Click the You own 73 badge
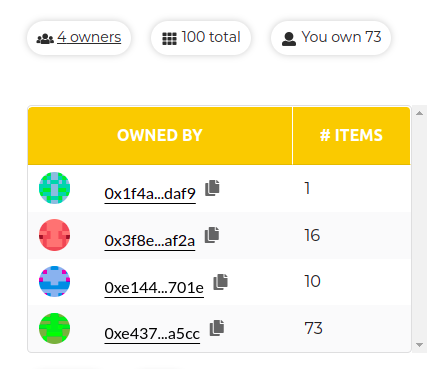Viewport: 446px width, 369px height. (331, 38)
